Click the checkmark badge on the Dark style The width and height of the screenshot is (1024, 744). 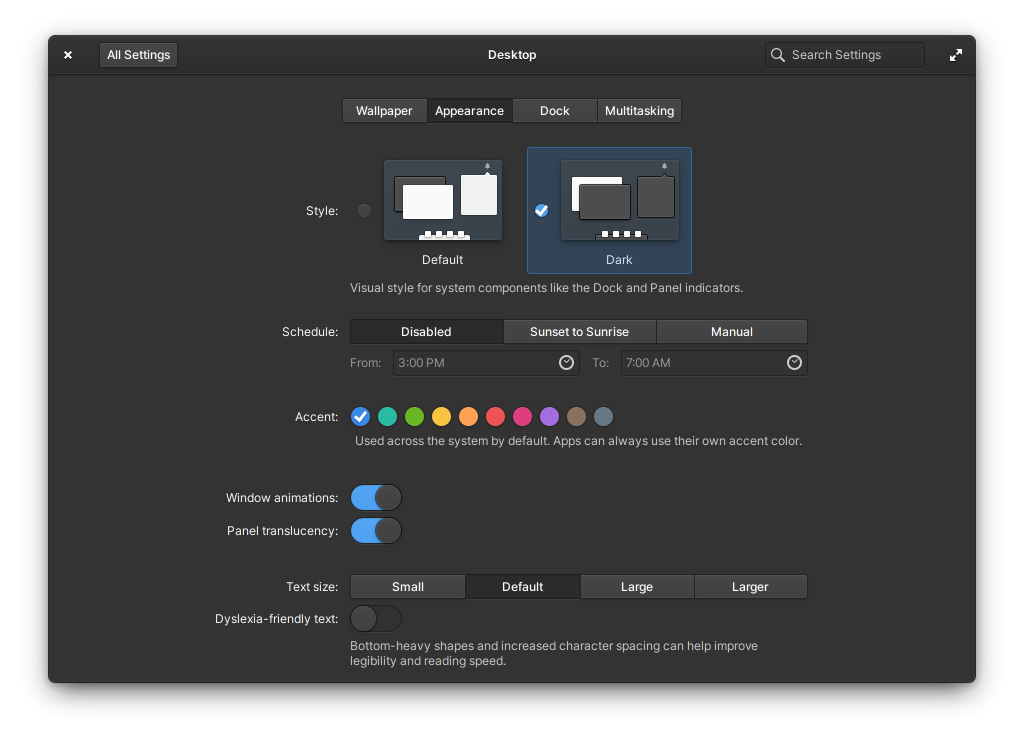click(x=541, y=210)
